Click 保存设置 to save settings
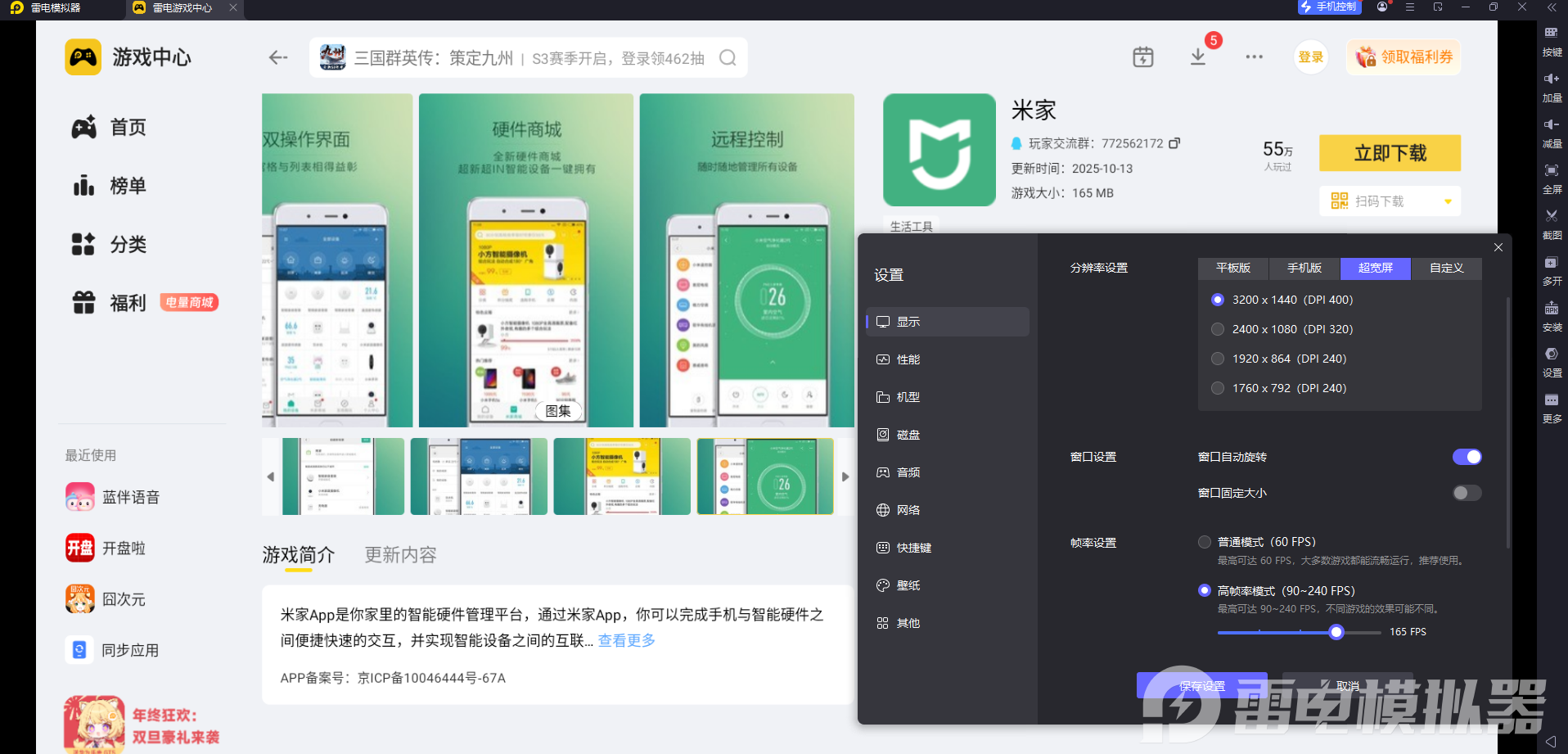This screenshot has width=1568, height=754. pyautogui.click(x=1202, y=686)
